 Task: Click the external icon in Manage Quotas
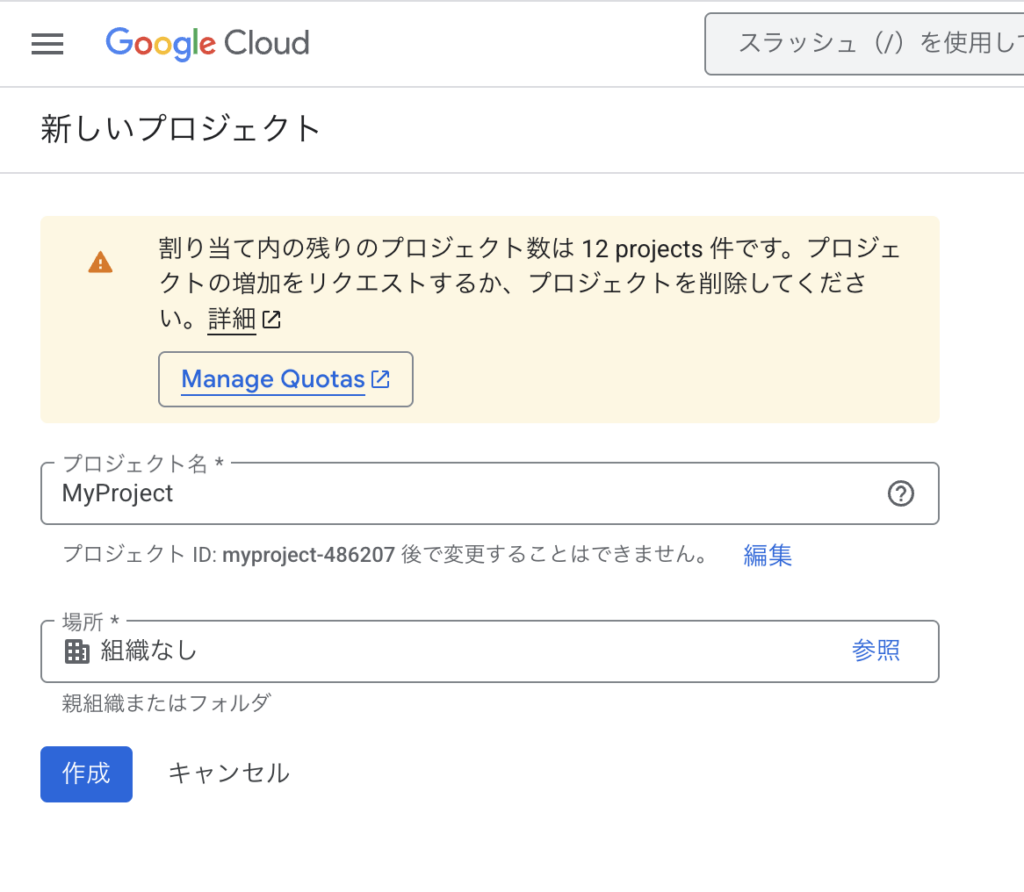pos(380,379)
